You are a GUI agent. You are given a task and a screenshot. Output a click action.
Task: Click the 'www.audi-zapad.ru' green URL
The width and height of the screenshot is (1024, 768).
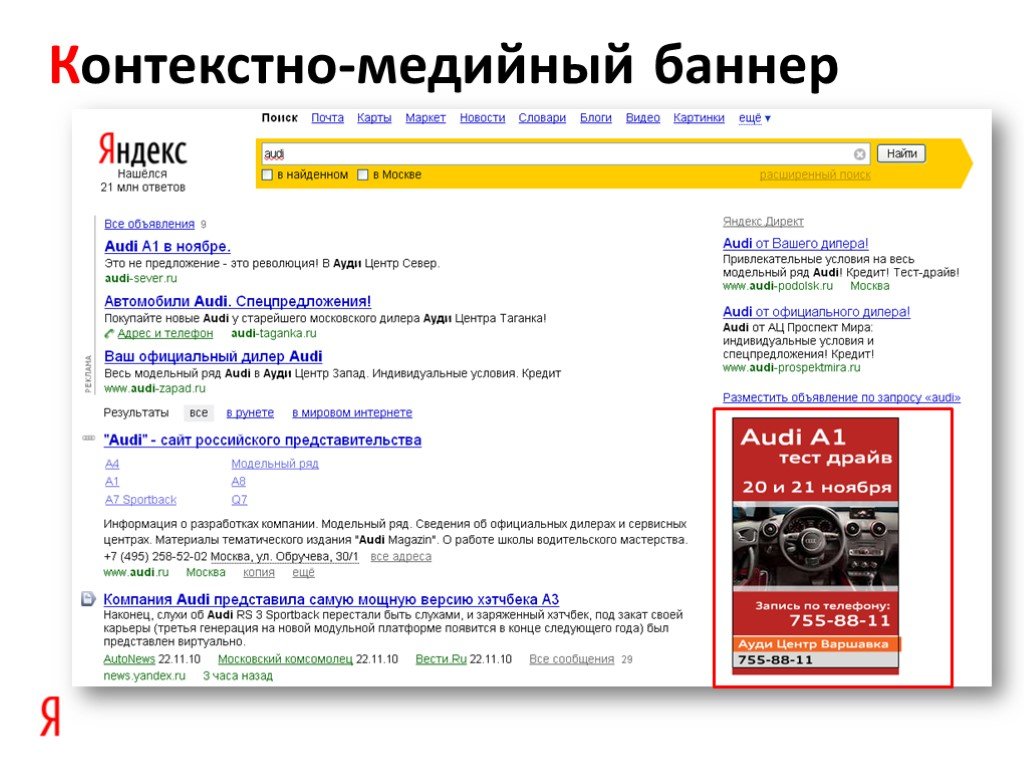pos(155,389)
